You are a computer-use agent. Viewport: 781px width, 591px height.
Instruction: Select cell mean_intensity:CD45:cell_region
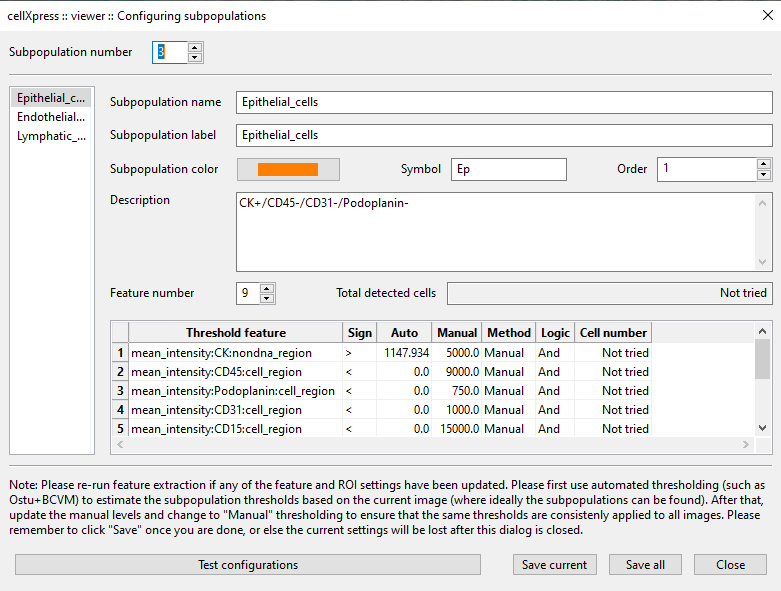[236, 372]
